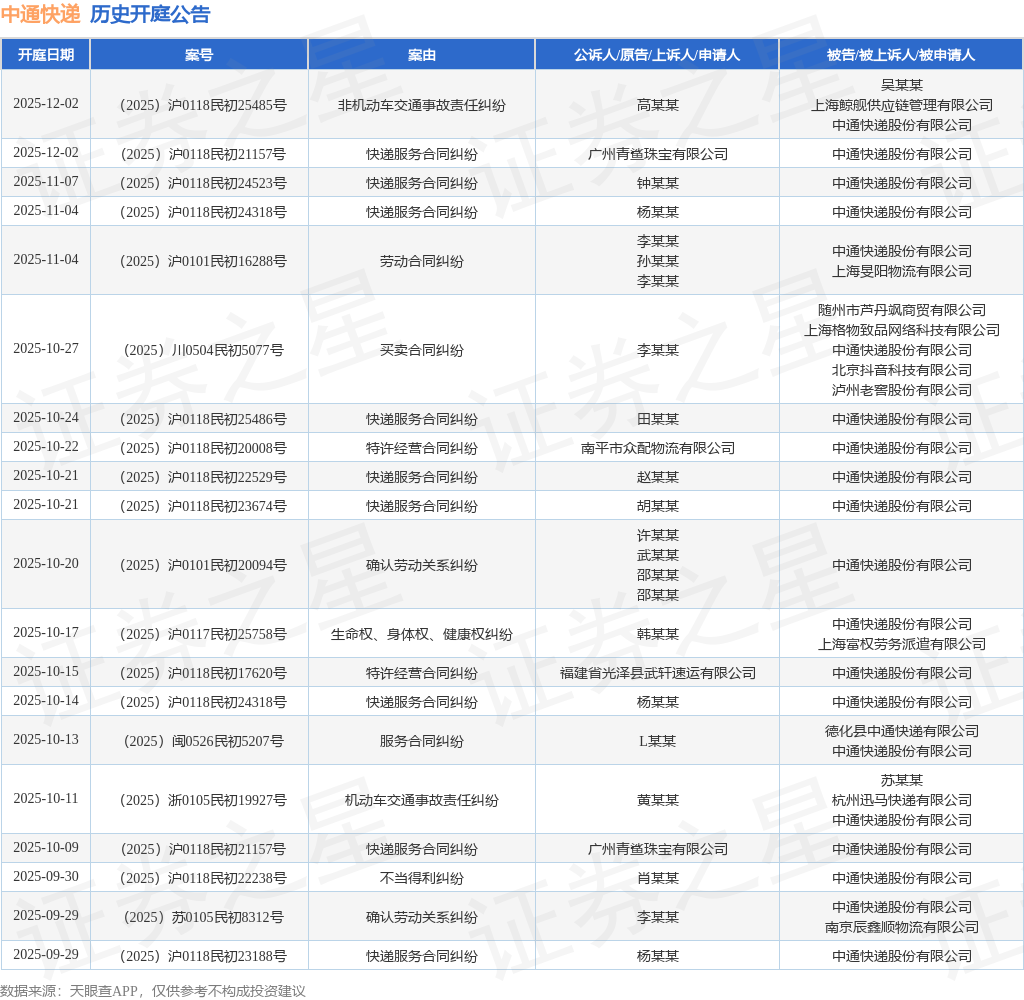Image resolution: width=1024 pixels, height=1000 pixels.
Task: Click date 2025-10-20
Action: pos(46,564)
